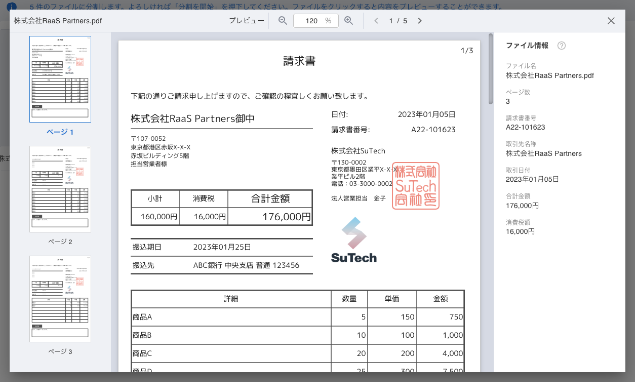The image size is (635, 382).
Task: Go to next file with right chevron
Action: tap(420, 21)
